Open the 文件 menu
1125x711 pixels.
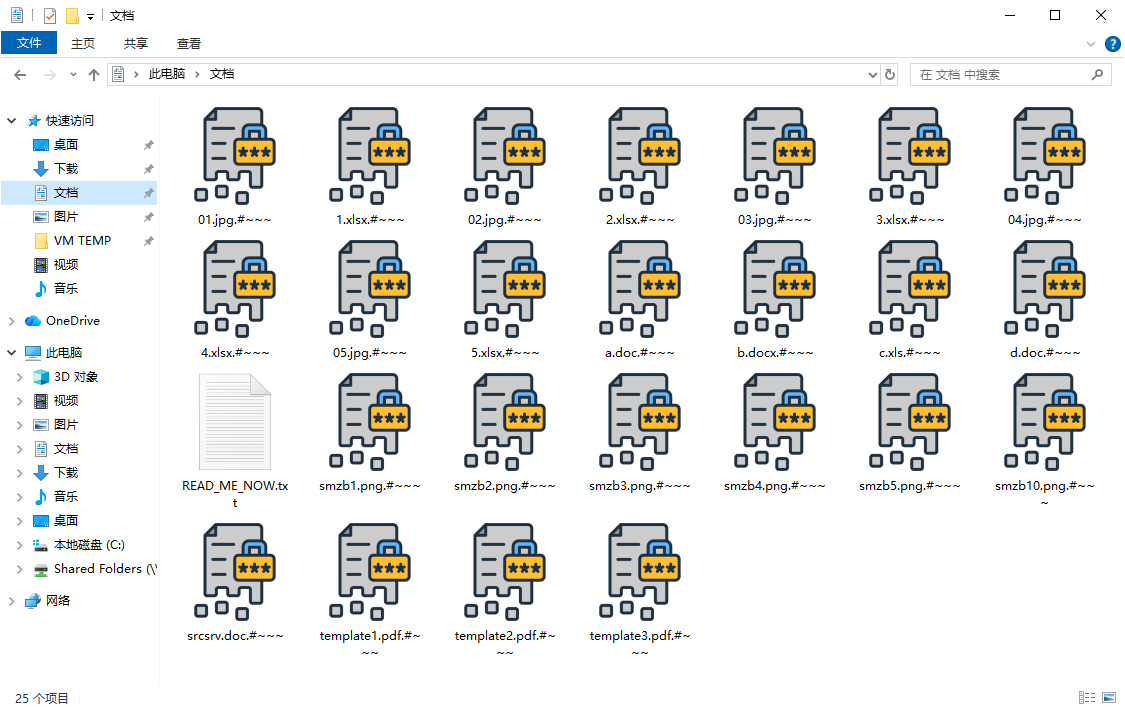(29, 43)
